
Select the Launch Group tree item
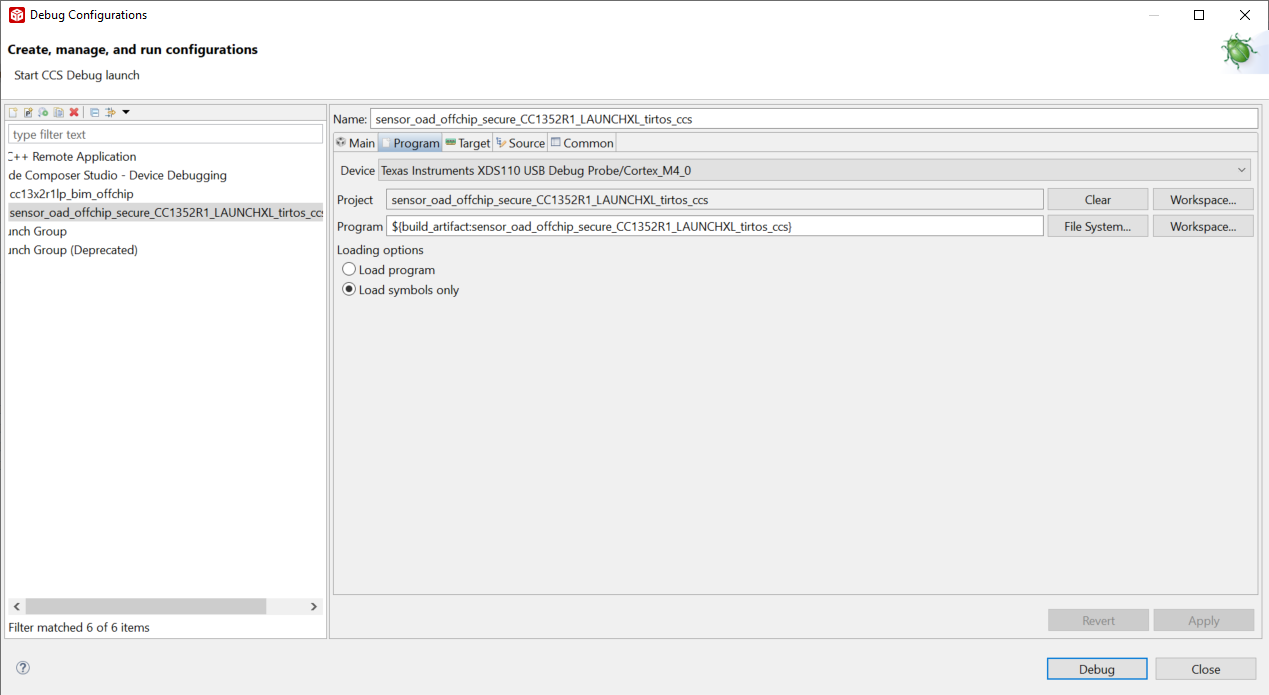coord(37,231)
